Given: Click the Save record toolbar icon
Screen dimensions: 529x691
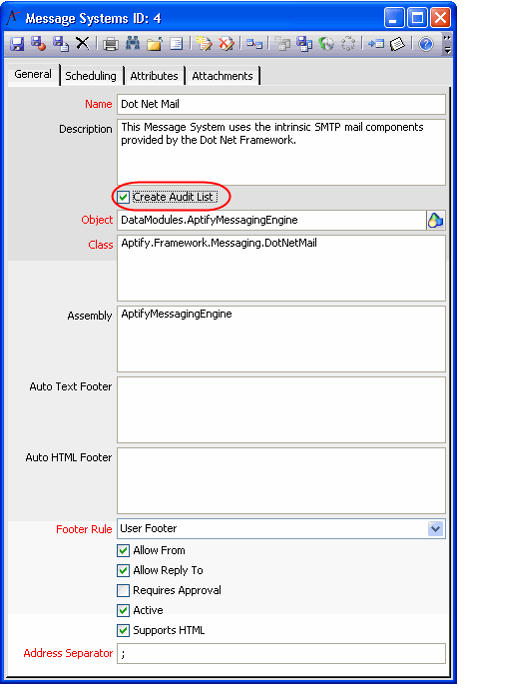Looking at the screenshot, I should (17, 44).
